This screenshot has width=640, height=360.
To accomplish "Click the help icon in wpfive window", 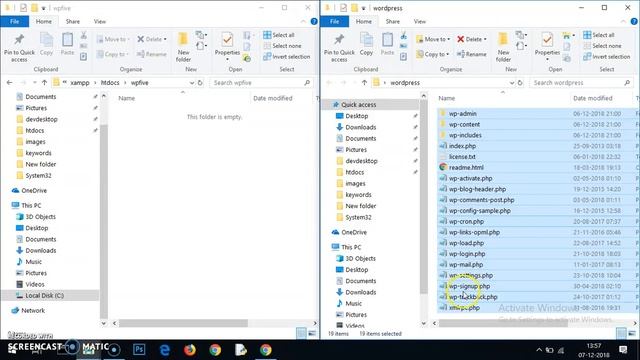I will tap(314, 22).
